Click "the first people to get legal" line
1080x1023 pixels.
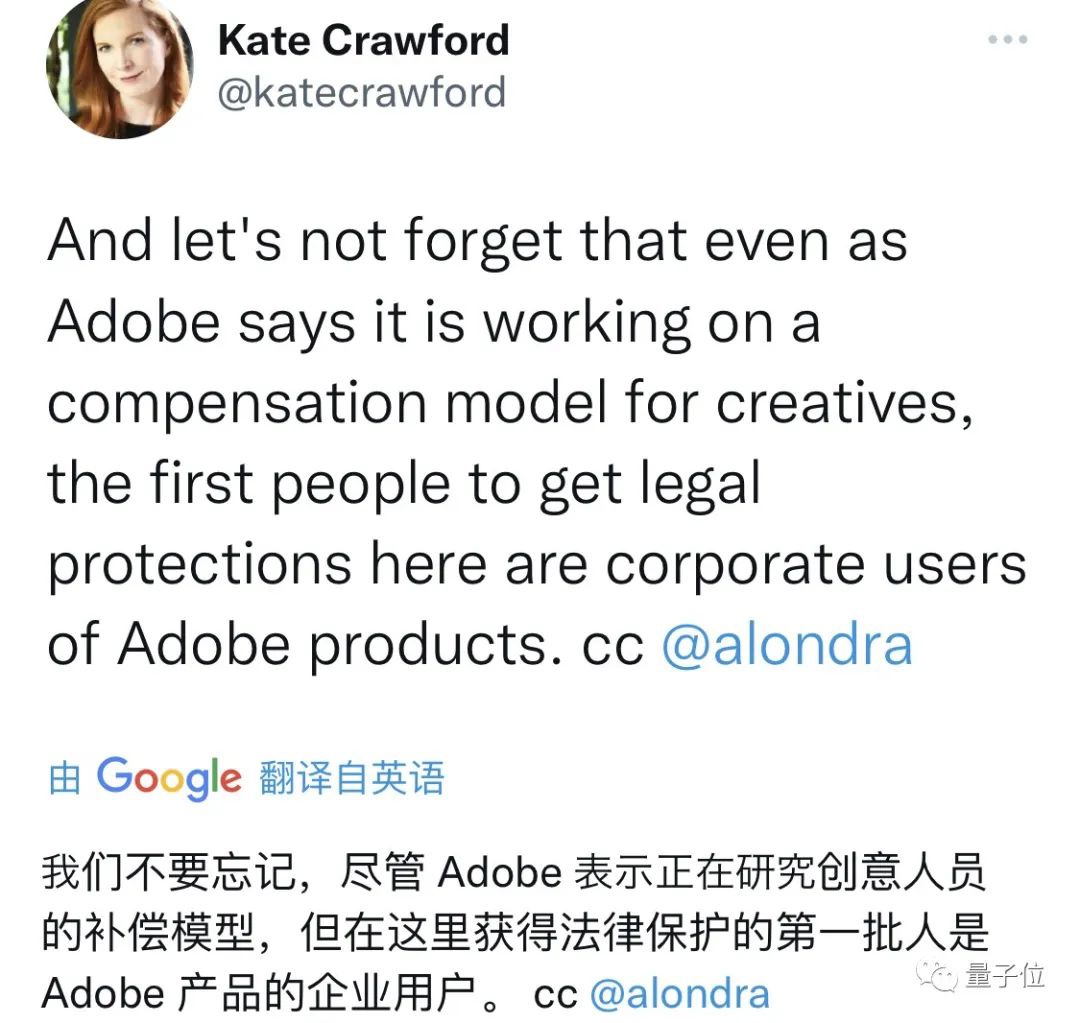(404, 484)
